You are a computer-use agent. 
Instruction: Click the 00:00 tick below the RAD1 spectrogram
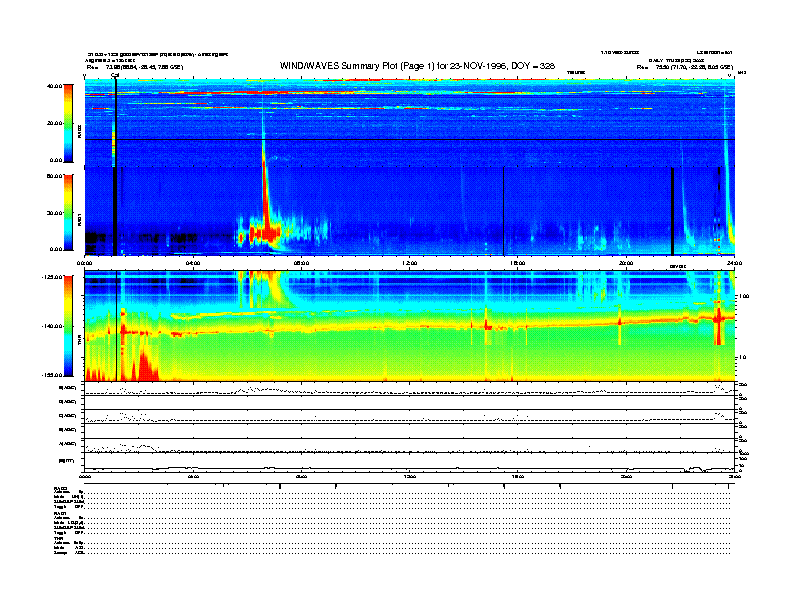pyautogui.click(x=85, y=263)
